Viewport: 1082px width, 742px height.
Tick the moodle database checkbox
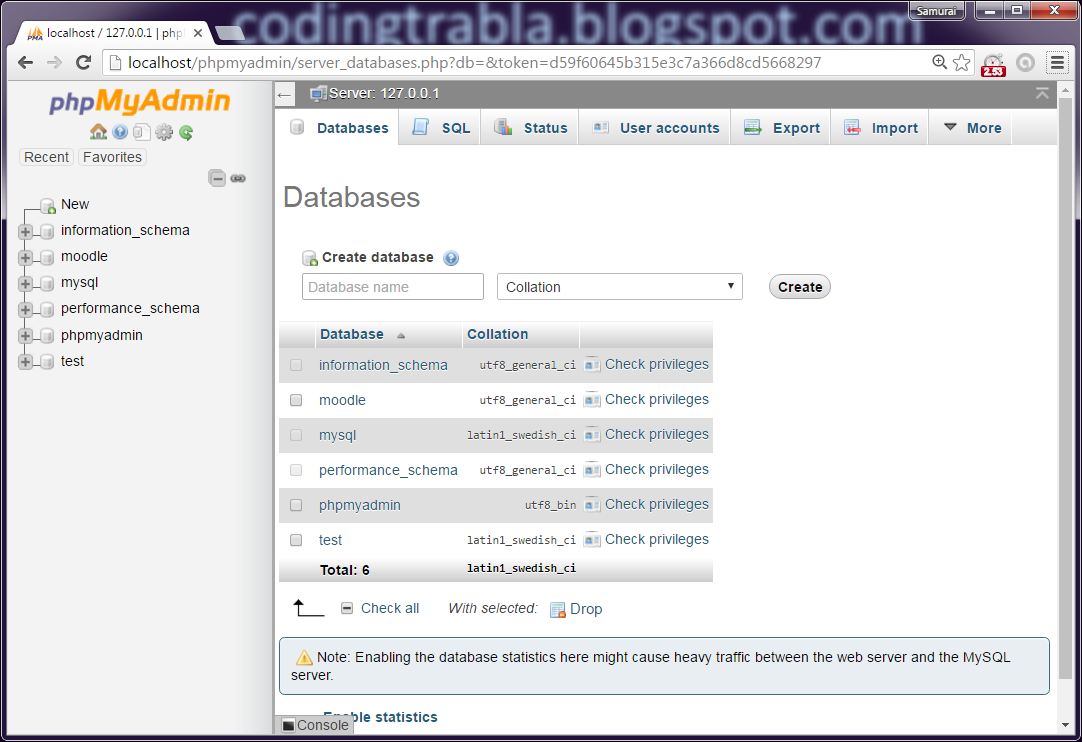coord(296,400)
